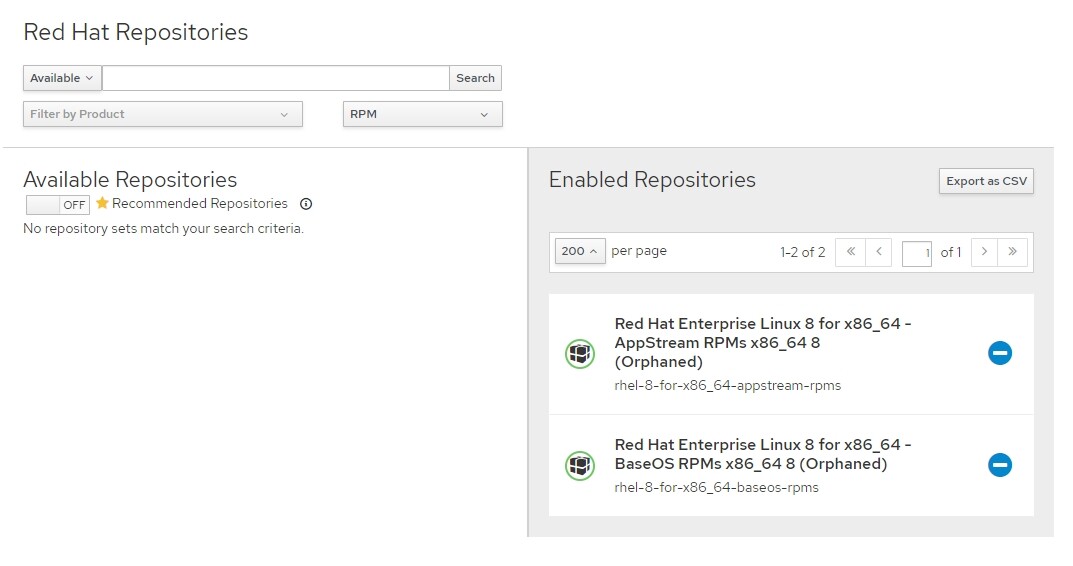Screen dimensions: 1073x566
Task: Expand the Filter by Product dropdown
Action: 163,114
